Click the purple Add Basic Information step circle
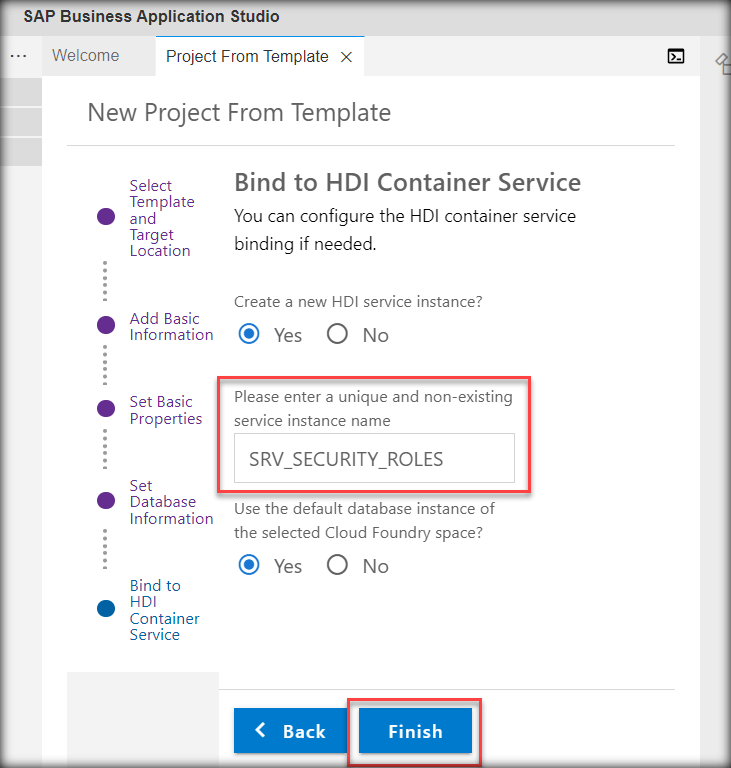Screen dimensions: 731x768 (x=106, y=325)
